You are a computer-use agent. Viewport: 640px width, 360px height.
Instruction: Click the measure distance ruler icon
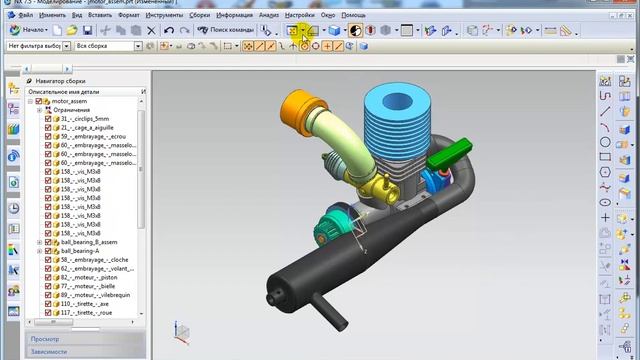click(x=550, y=30)
